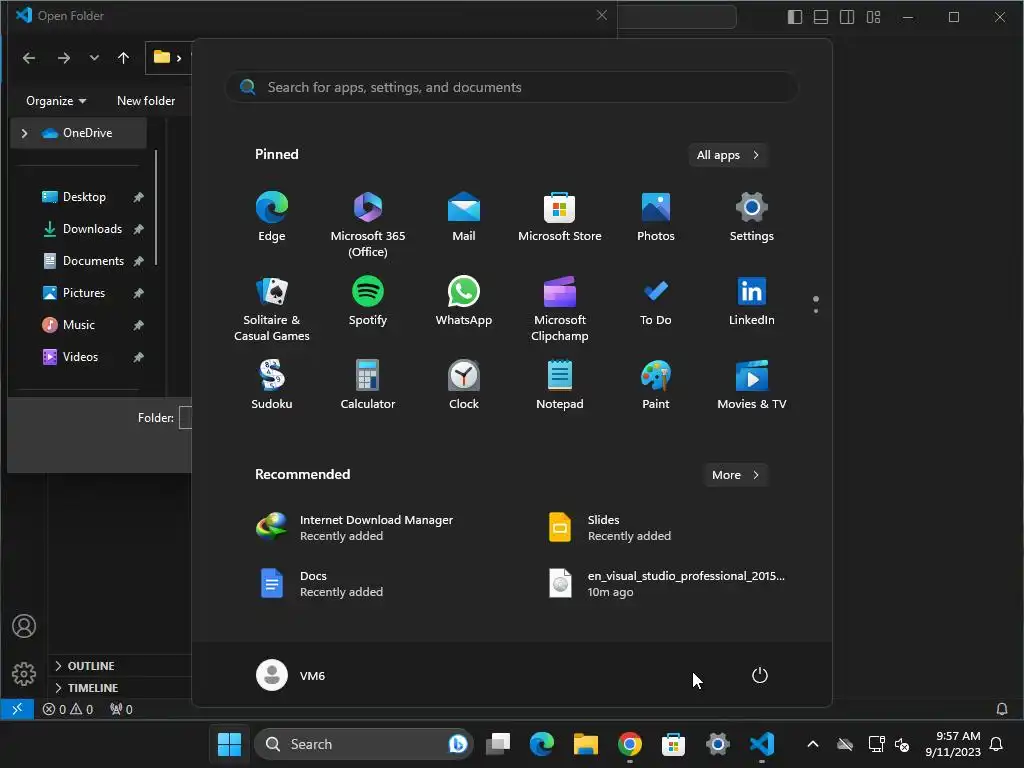
Task: Toggle VS Code primary side bar layout
Action: click(795, 17)
